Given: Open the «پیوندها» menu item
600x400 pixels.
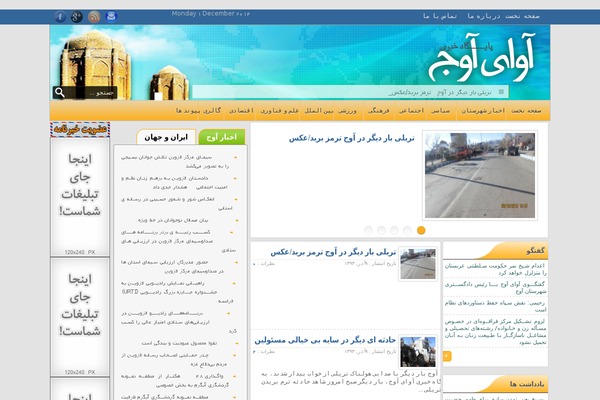Looking at the screenshot, I should tap(188, 111).
